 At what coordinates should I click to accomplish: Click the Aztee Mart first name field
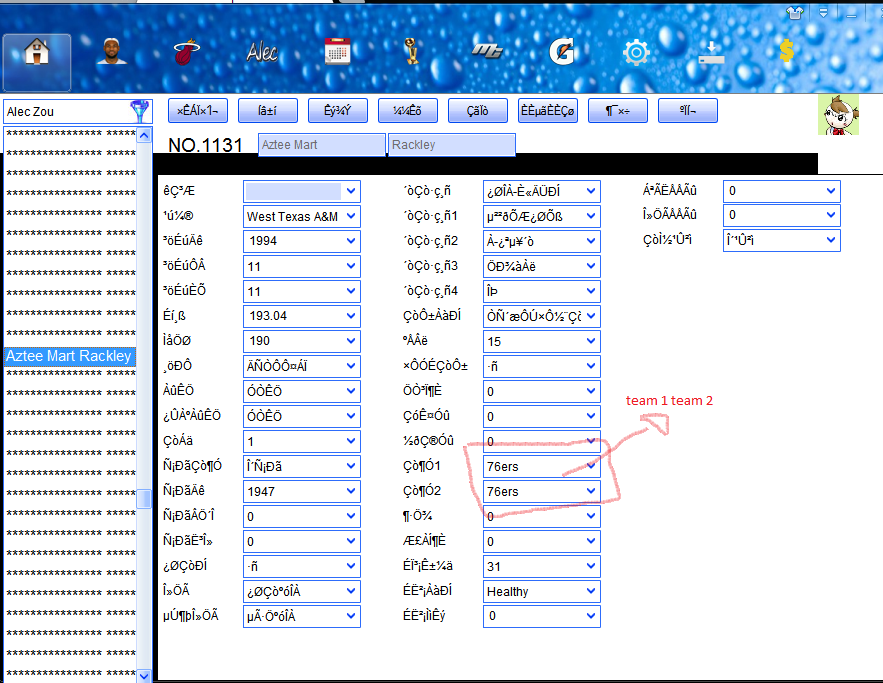320,145
